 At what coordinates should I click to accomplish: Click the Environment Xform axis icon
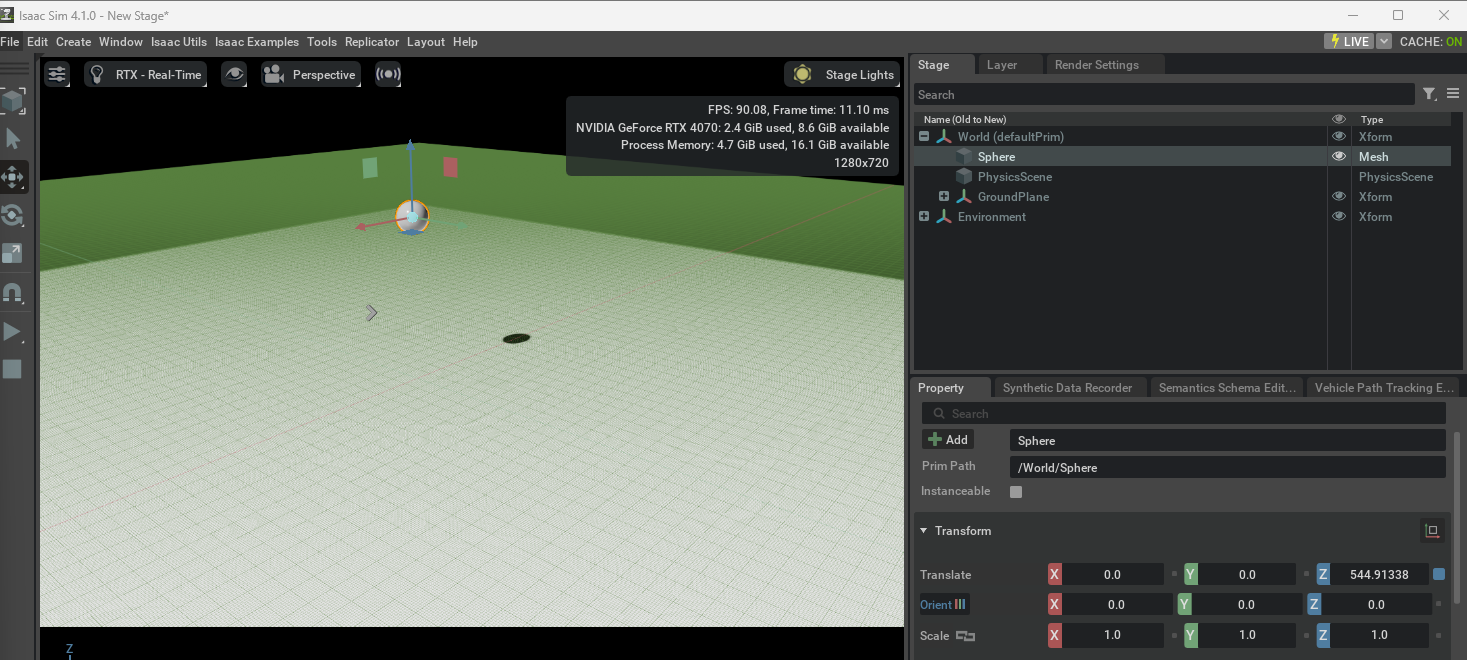tap(943, 217)
